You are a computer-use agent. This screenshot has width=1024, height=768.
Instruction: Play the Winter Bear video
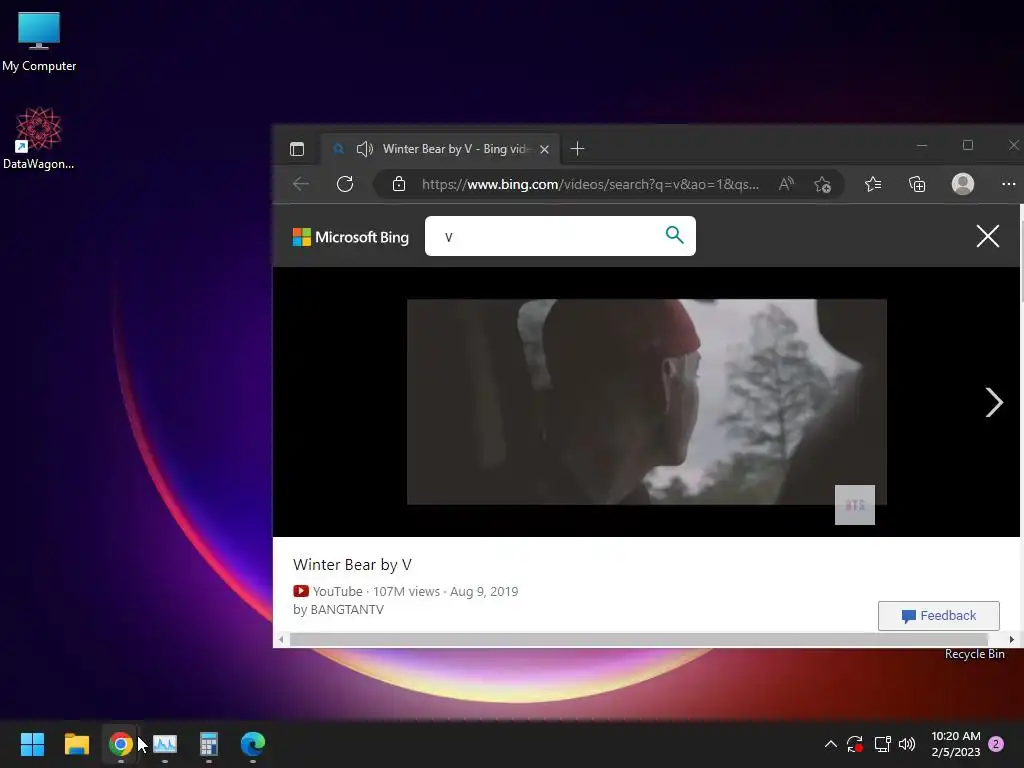pos(647,402)
